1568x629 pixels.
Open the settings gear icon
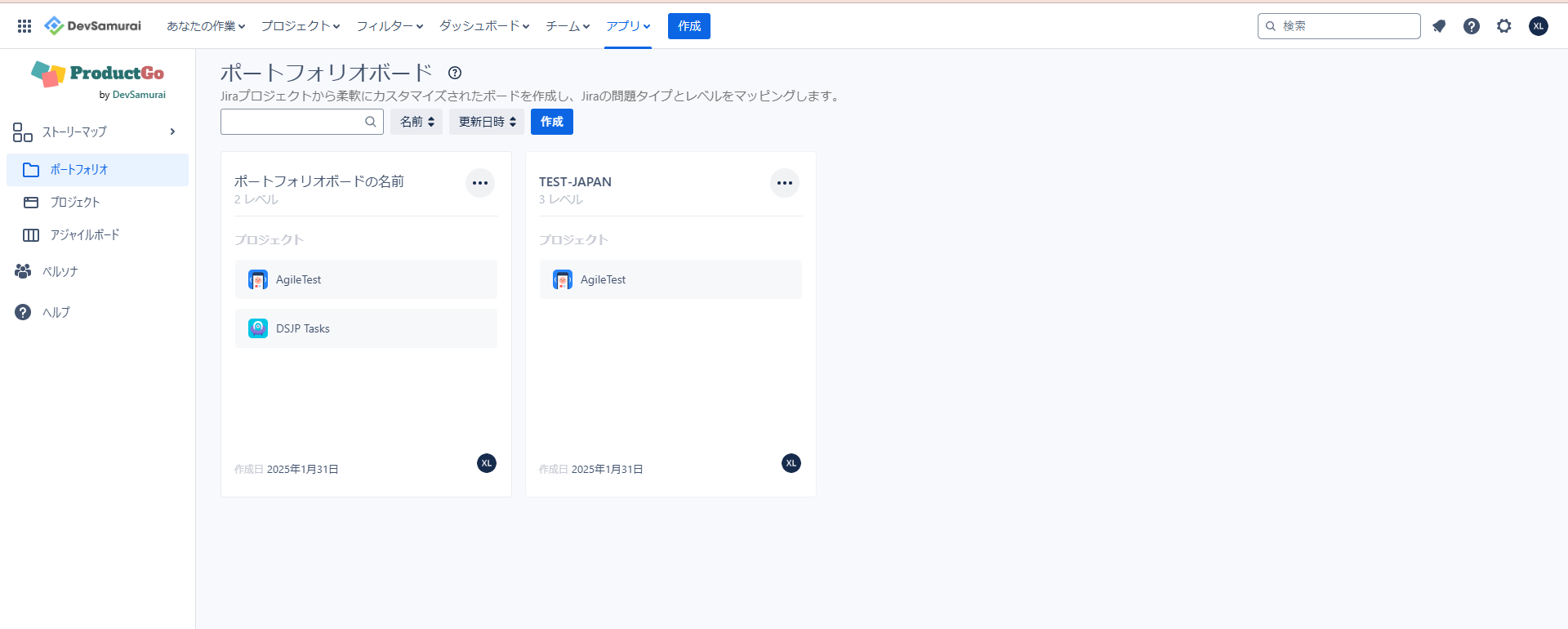(x=1504, y=26)
